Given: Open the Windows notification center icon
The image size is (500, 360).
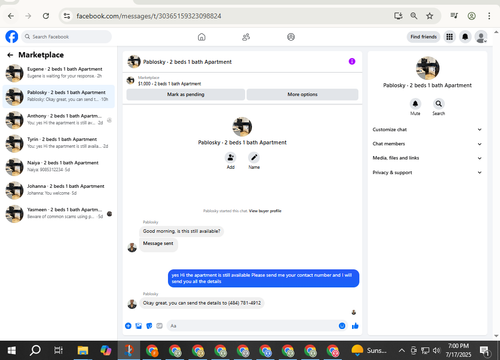Looking at the screenshot, I should [485, 350].
